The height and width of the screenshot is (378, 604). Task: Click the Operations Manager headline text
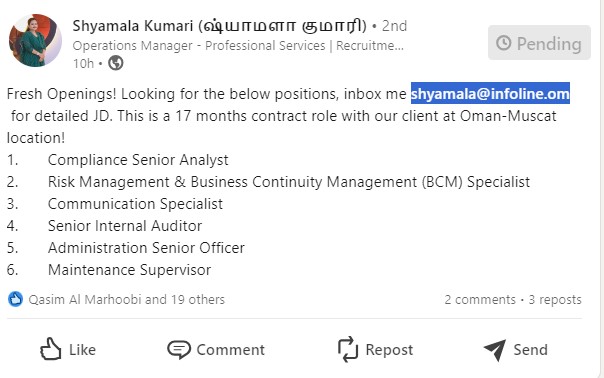pos(238,45)
